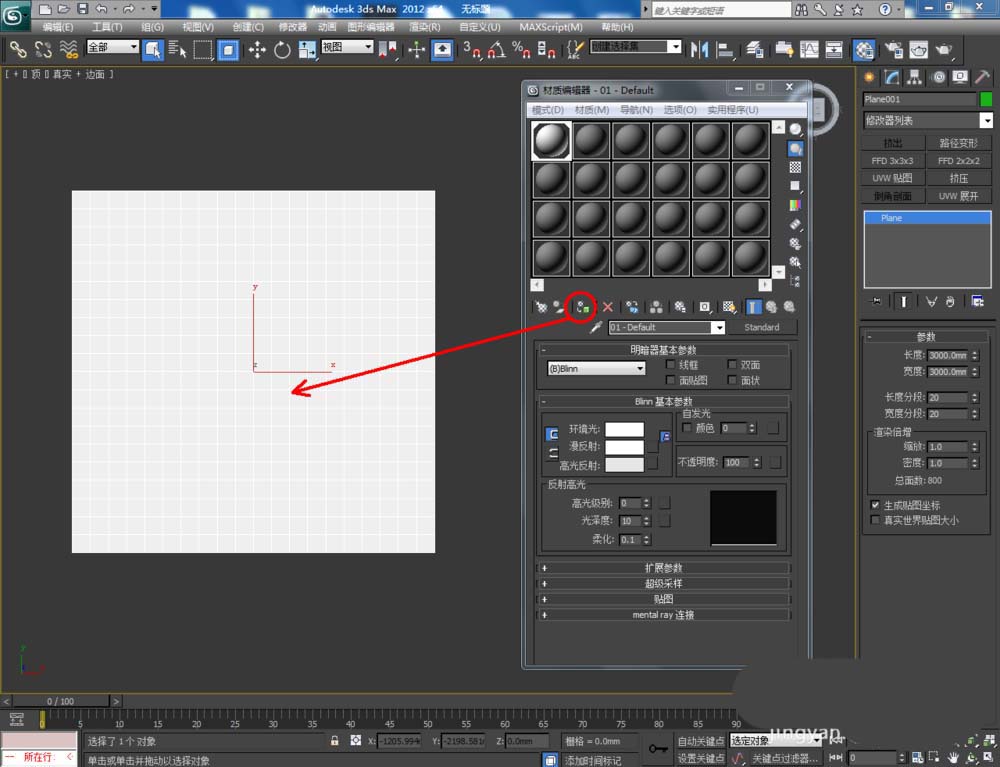Toggle self-illumination 颜色 checkbox
Screen dimensions: 1000x767
point(687,427)
